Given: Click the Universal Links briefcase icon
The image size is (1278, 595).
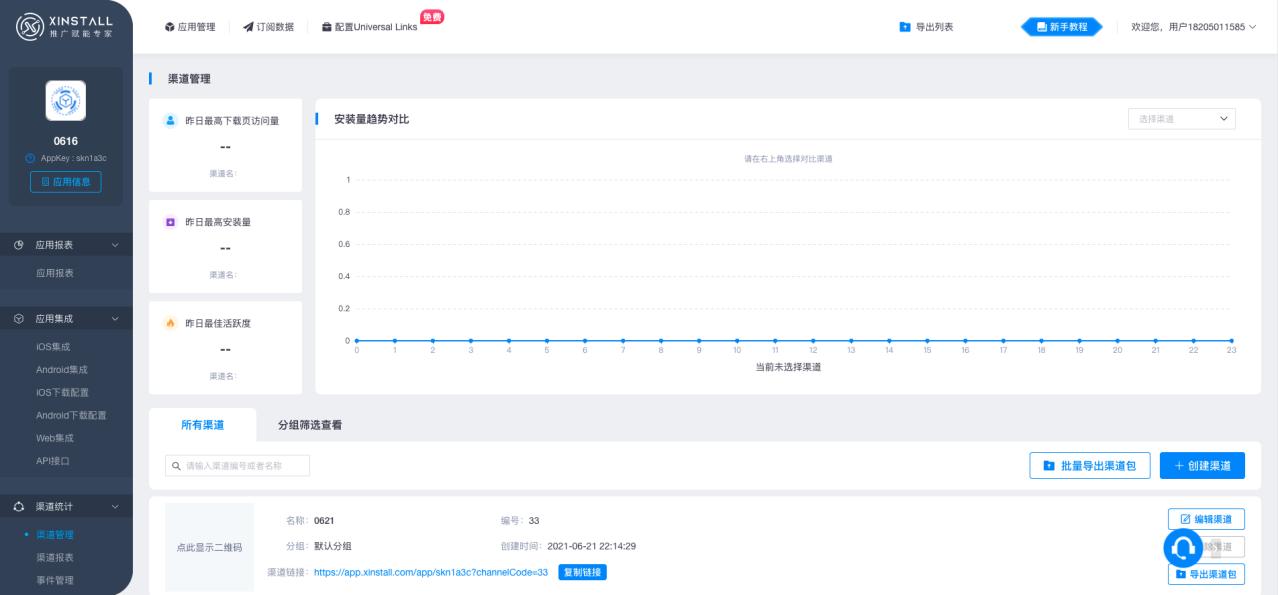Looking at the screenshot, I should tap(326, 27).
